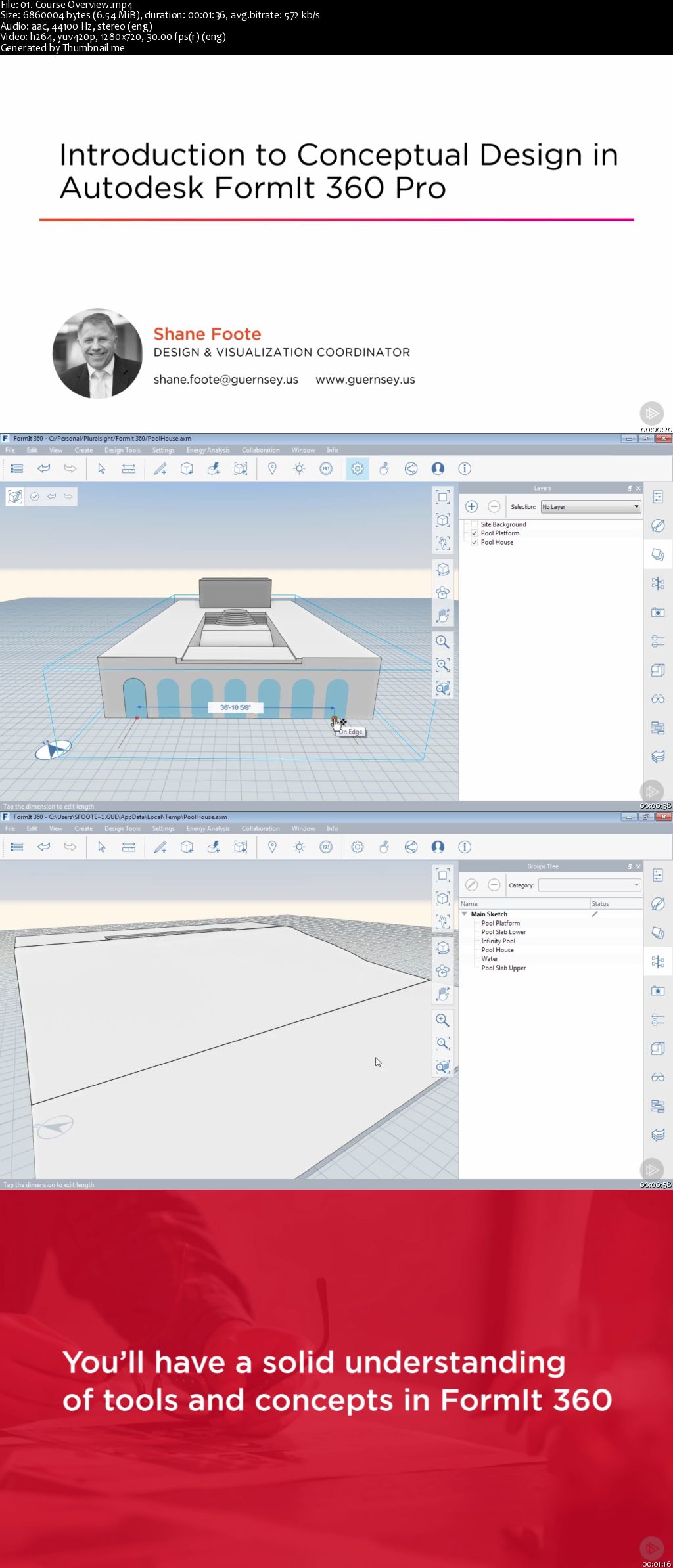Viewport: 673px width, 1568px height.
Task: Click the Status column header in Groups Tree
Action: coord(616,904)
